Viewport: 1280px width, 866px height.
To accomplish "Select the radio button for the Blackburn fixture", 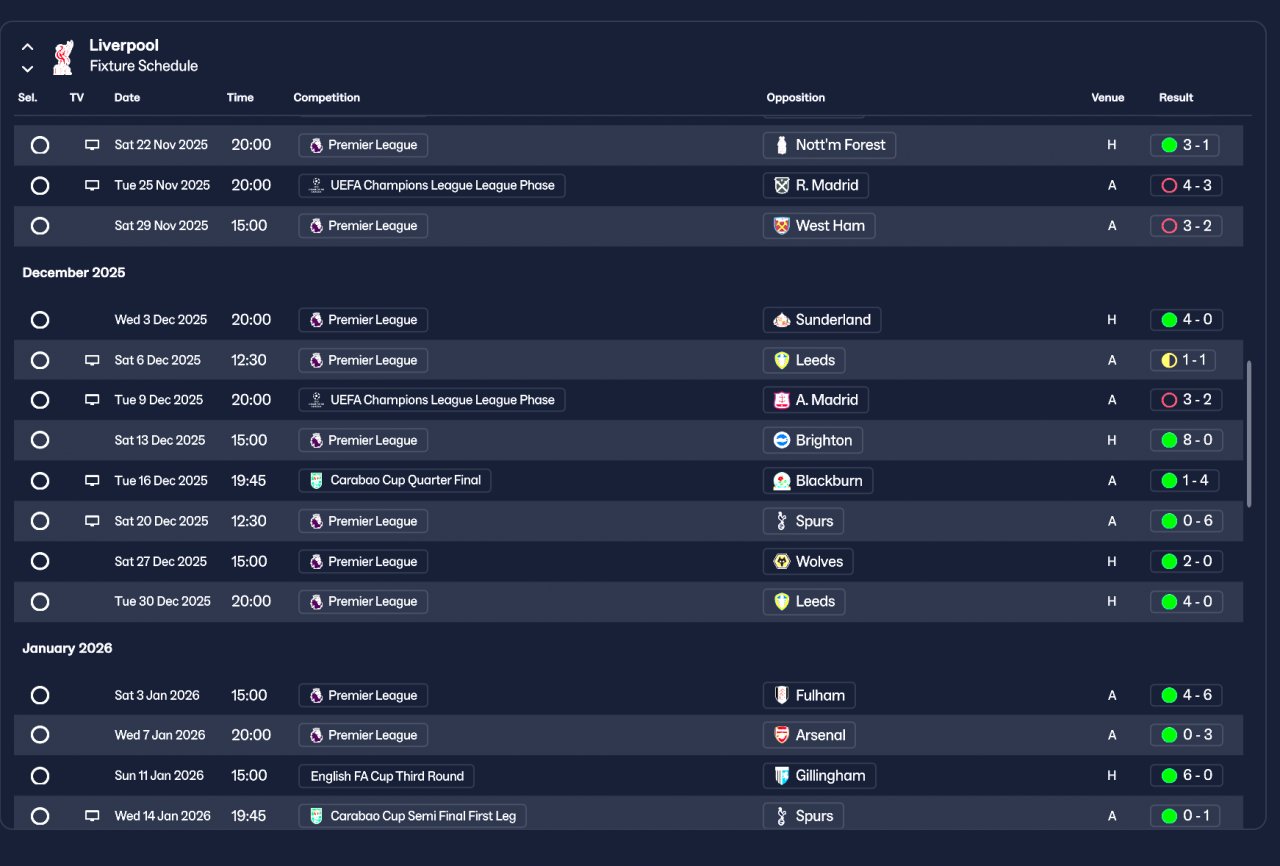I will point(40,481).
